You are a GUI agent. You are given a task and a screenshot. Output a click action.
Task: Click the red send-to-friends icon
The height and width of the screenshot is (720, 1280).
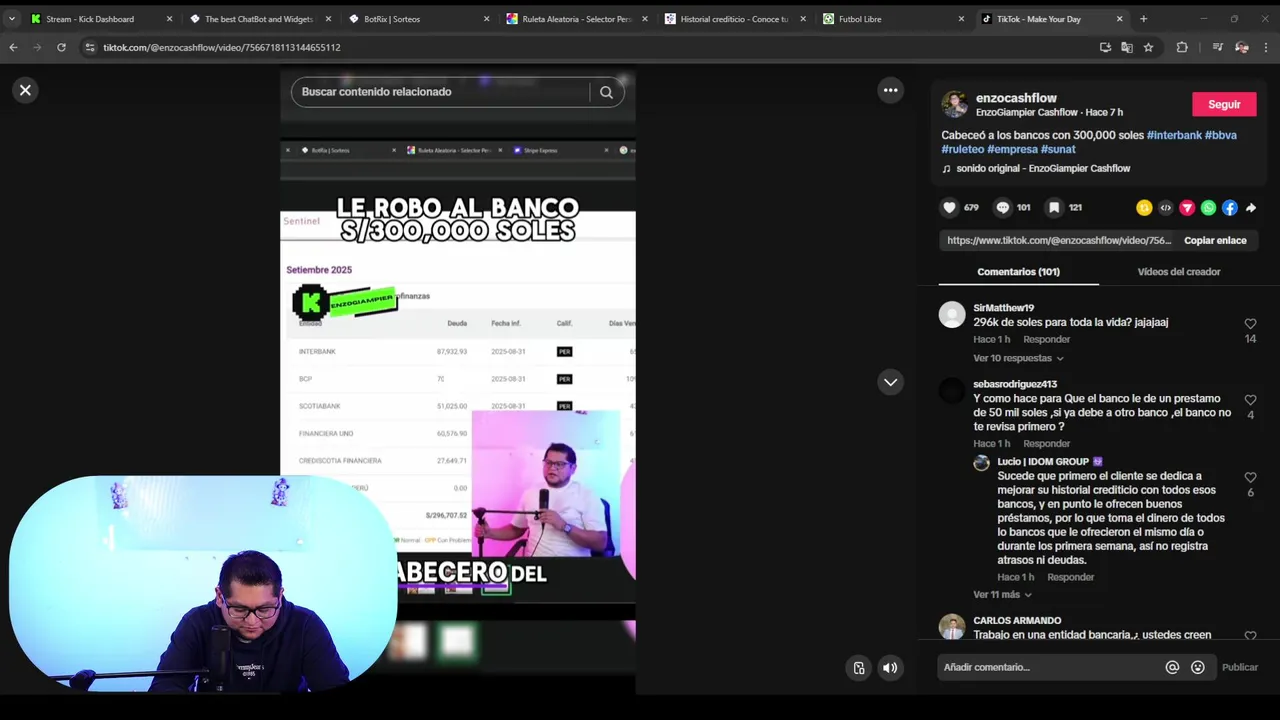coord(1187,208)
